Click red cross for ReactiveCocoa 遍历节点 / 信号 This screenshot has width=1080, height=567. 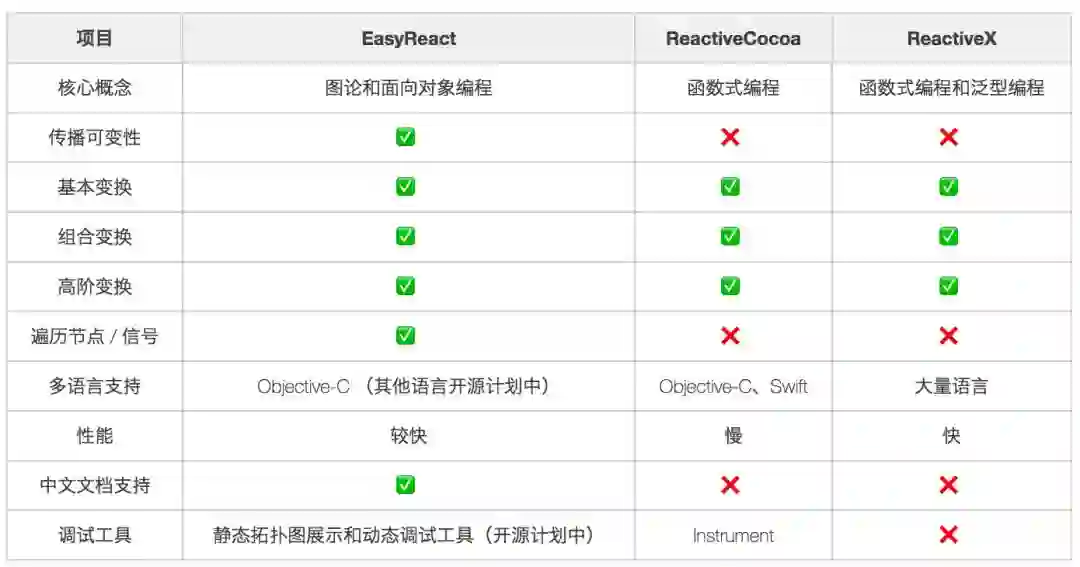(x=730, y=336)
